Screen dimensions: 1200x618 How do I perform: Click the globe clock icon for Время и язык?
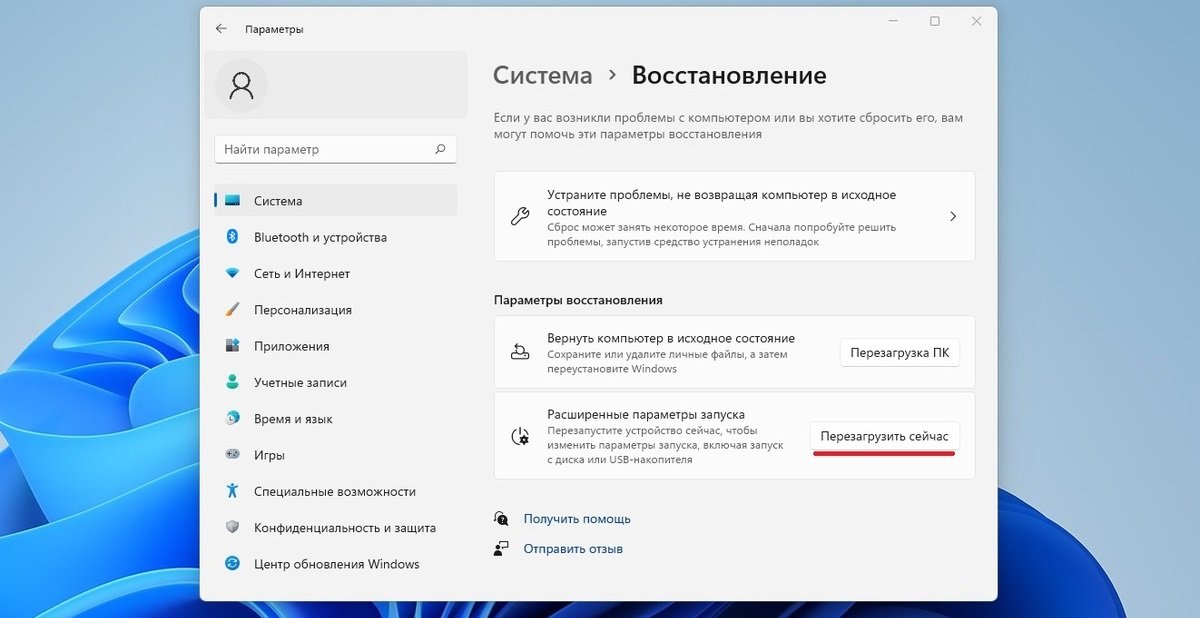point(233,419)
